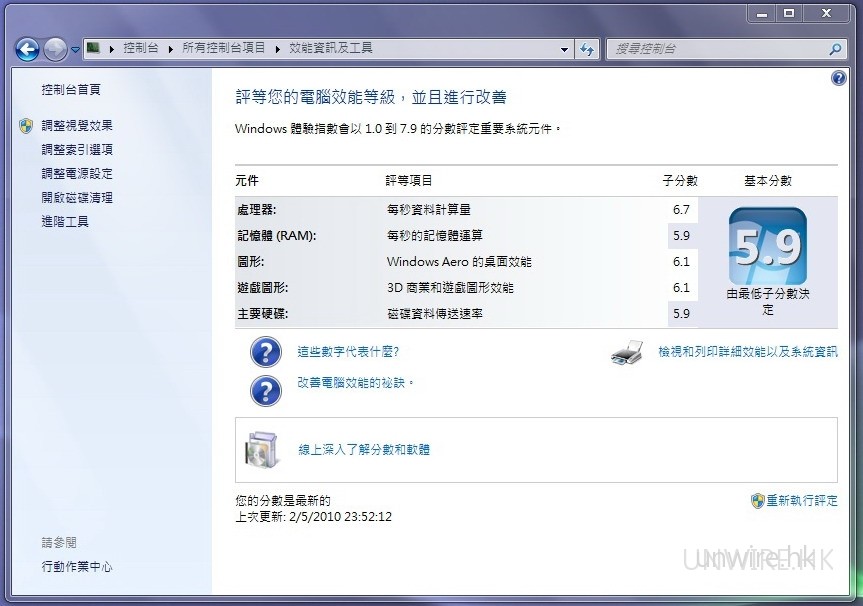Expand arrow after address bar icon
Screen dimensions: 863x606
[112, 49]
